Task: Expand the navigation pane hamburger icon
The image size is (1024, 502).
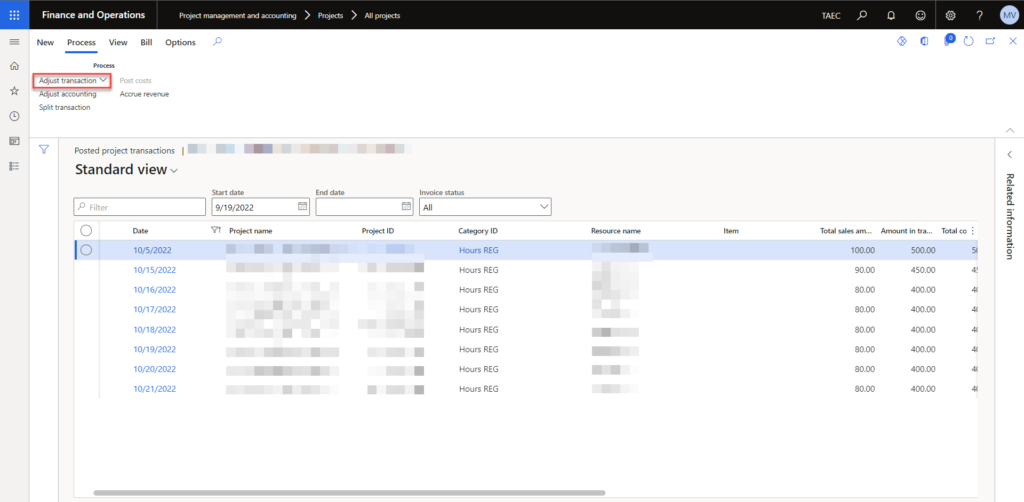Action: tap(14, 41)
